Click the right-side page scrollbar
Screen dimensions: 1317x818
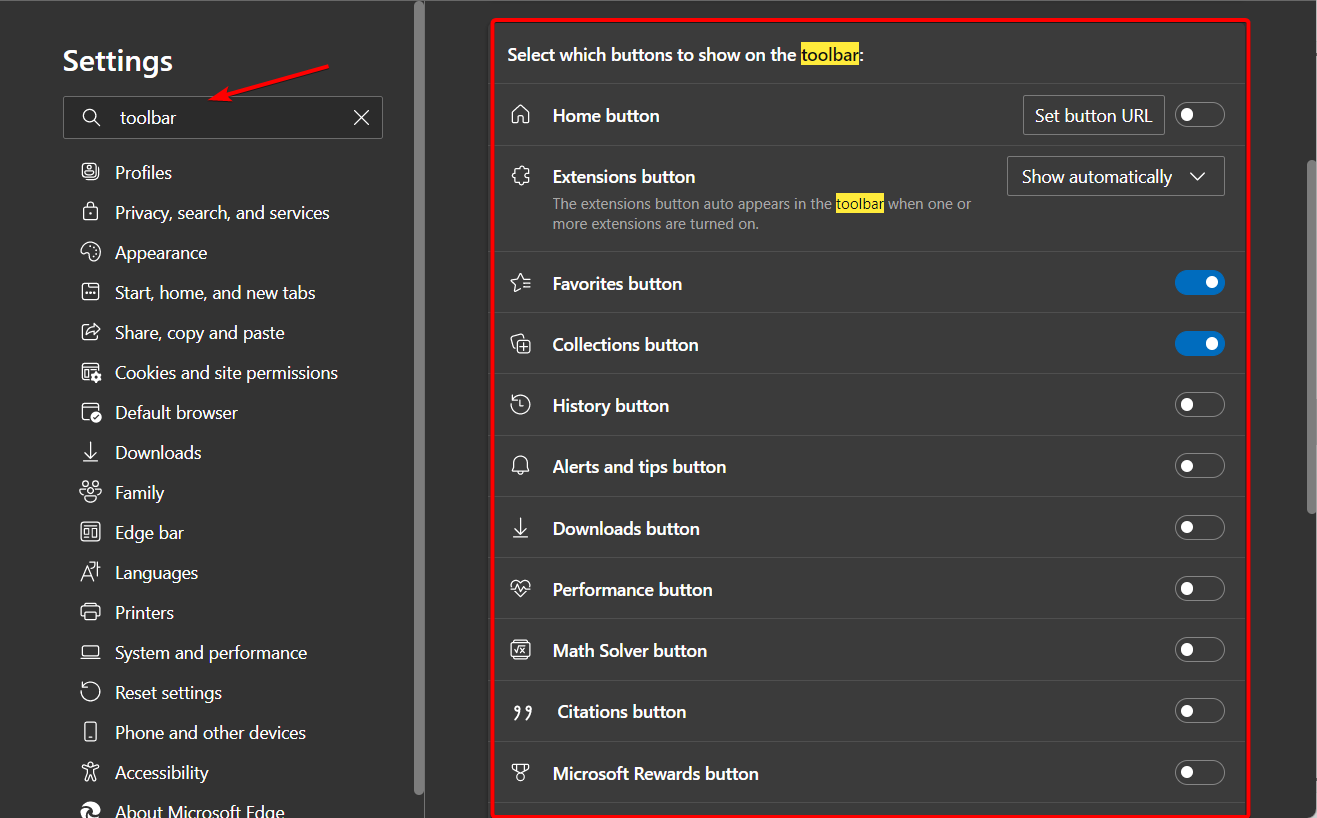point(1311,337)
